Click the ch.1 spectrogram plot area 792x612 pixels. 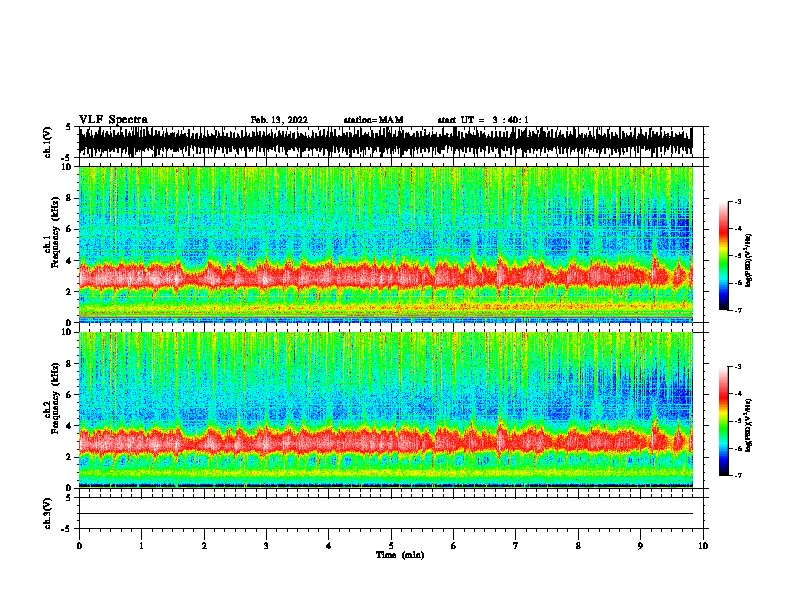[385, 244]
